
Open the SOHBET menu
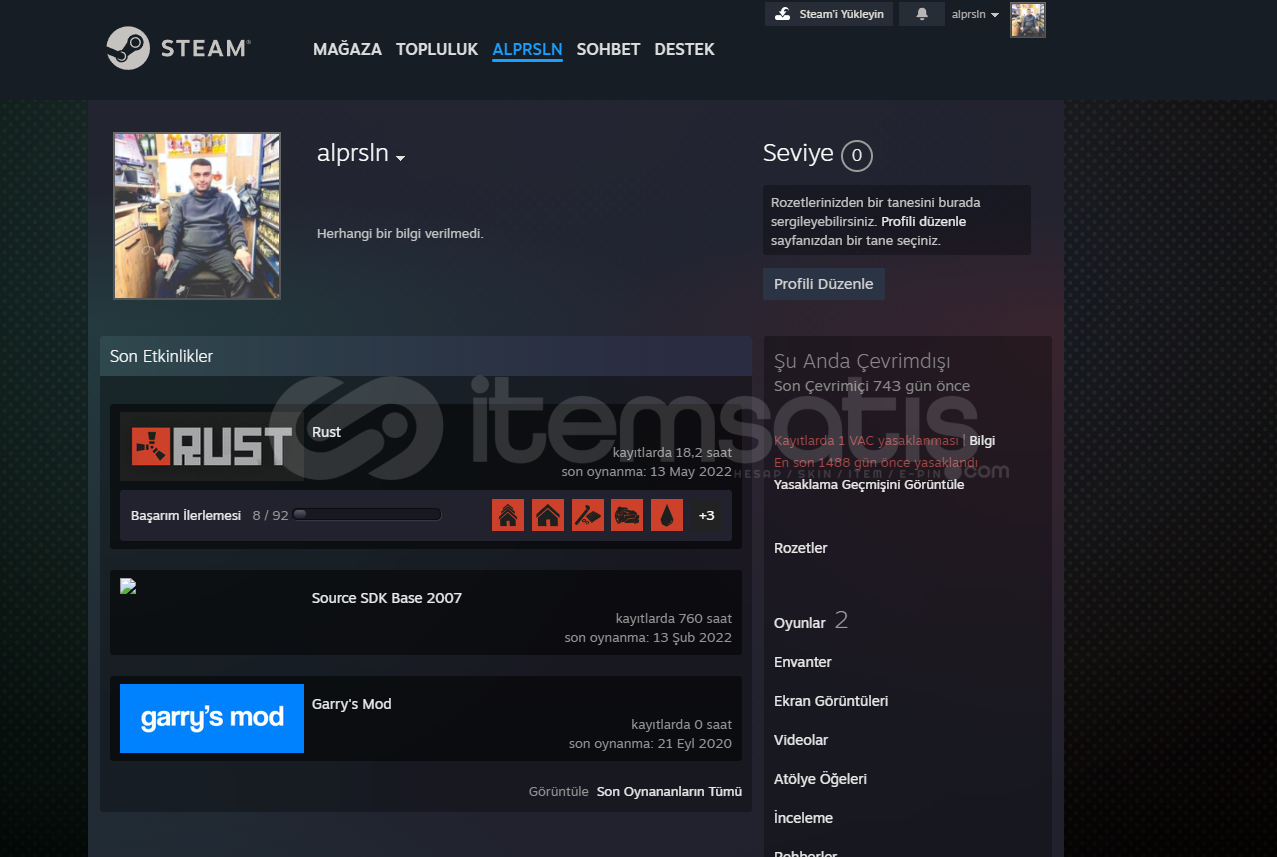click(608, 49)
